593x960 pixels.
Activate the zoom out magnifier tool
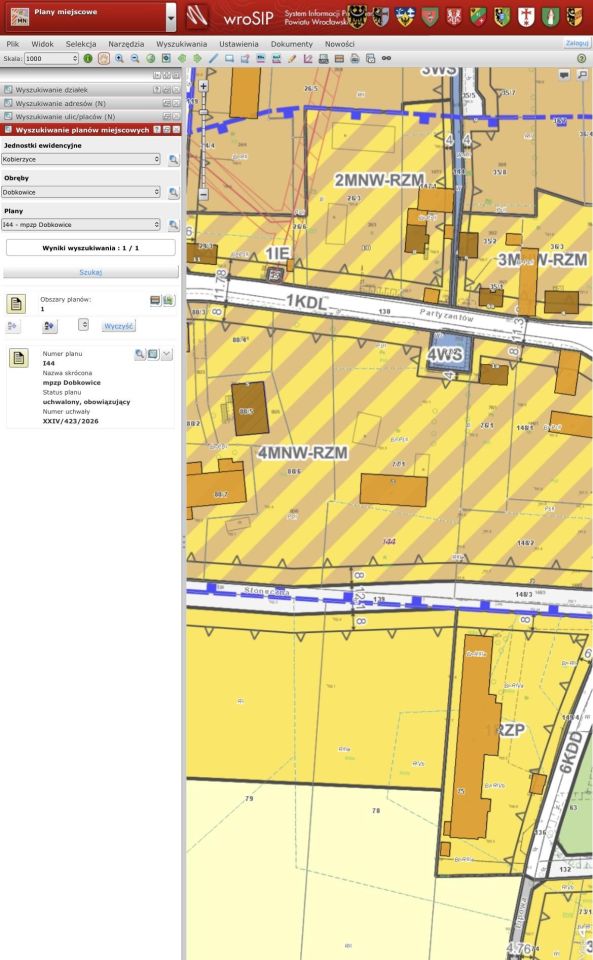coord(135,59)
